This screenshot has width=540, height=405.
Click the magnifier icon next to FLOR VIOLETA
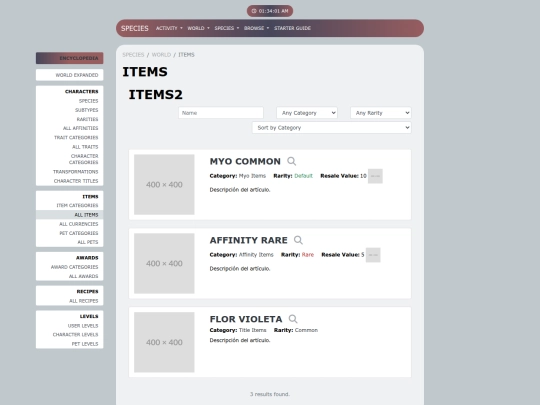click(293, 319)
